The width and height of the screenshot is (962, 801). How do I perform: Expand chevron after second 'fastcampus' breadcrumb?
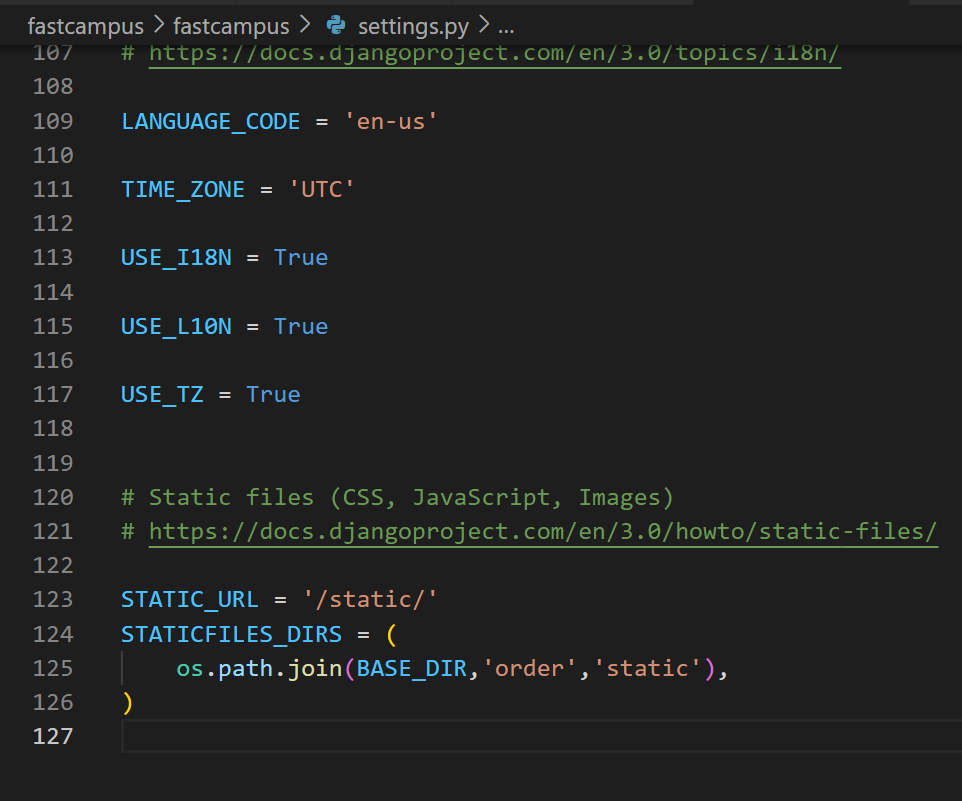(304, 25)
